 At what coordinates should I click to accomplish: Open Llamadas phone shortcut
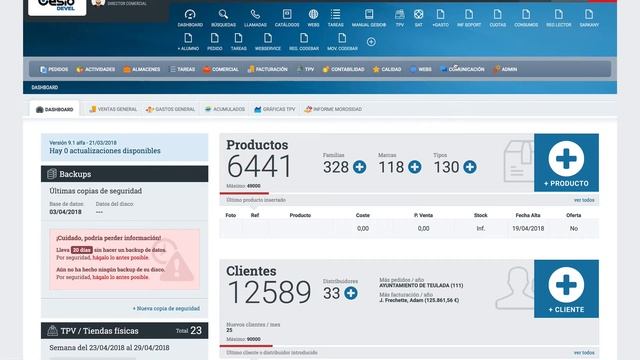pos(255,18)
